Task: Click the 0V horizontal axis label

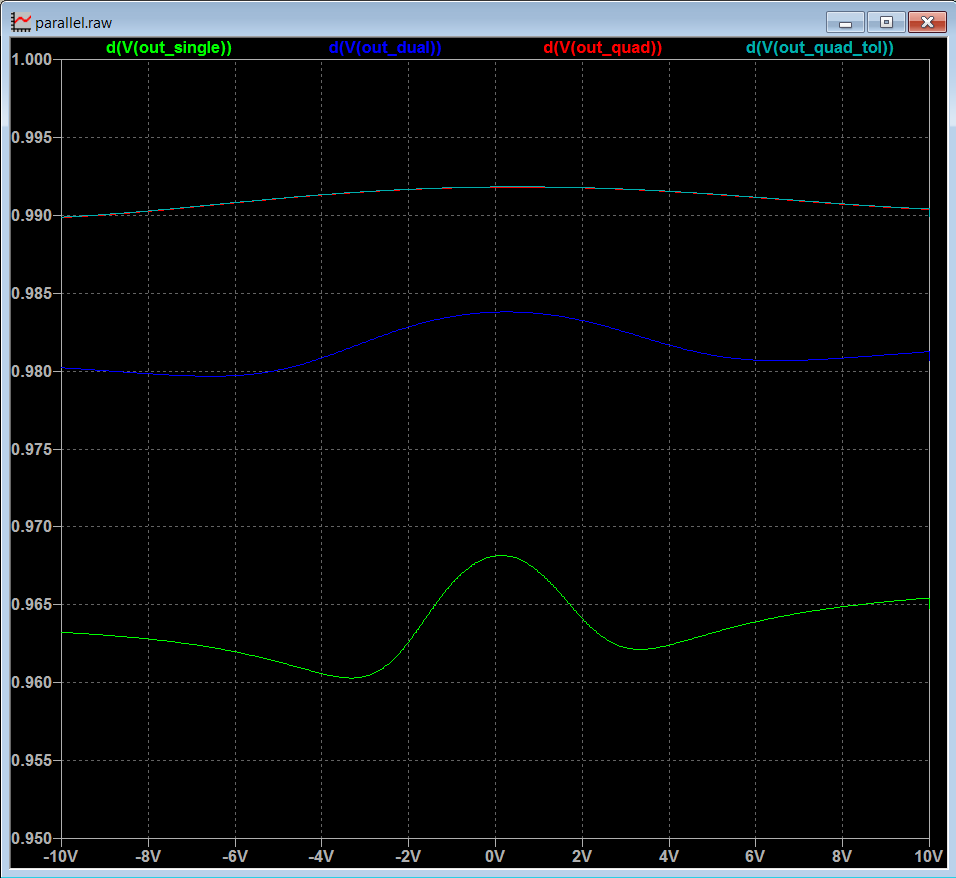Action: click(x=495, y=857)
